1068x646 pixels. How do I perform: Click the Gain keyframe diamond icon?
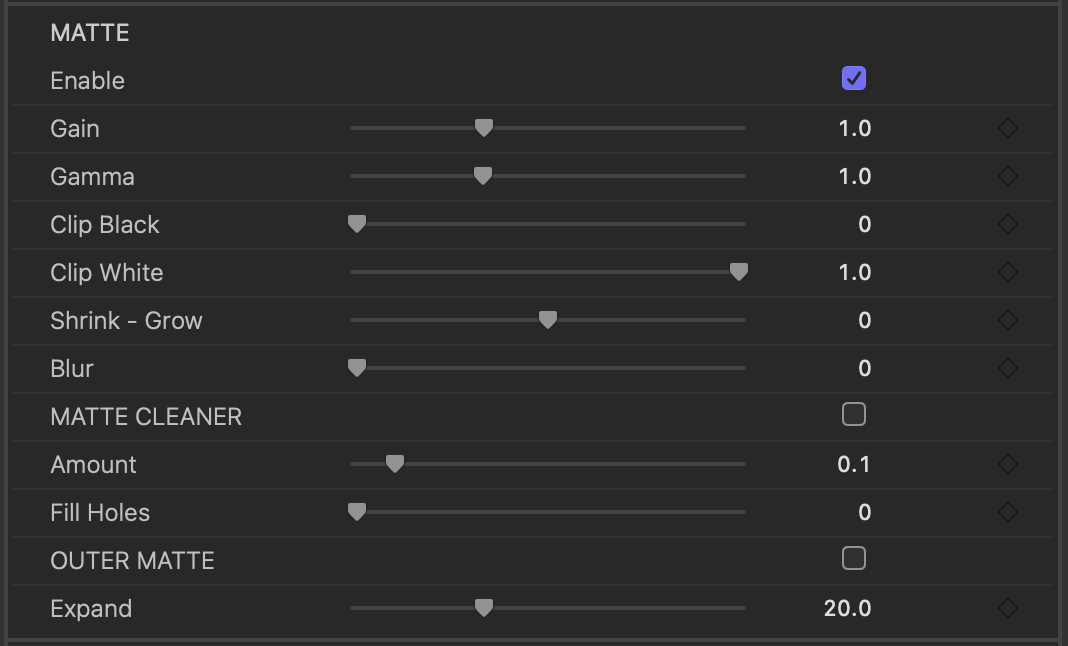click(1007, 128)
